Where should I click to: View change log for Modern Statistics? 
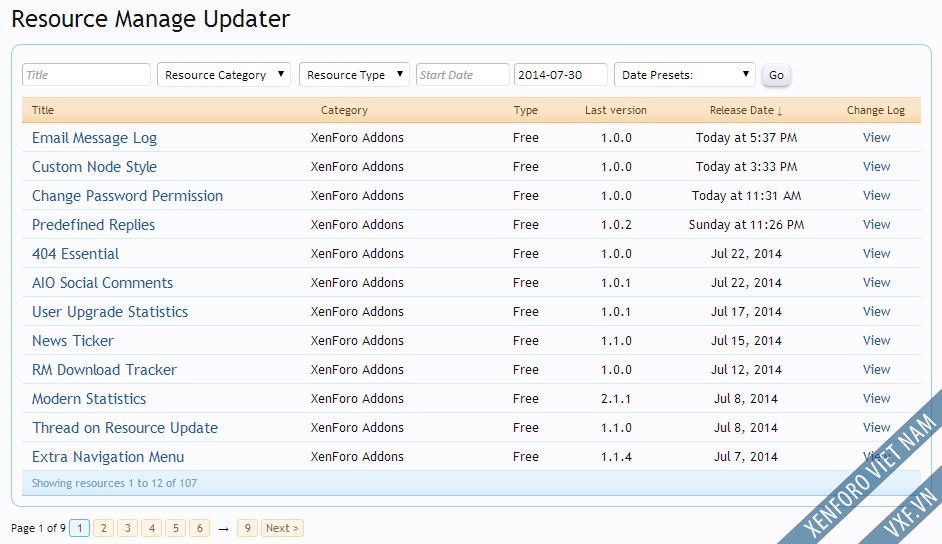point(877,398)
